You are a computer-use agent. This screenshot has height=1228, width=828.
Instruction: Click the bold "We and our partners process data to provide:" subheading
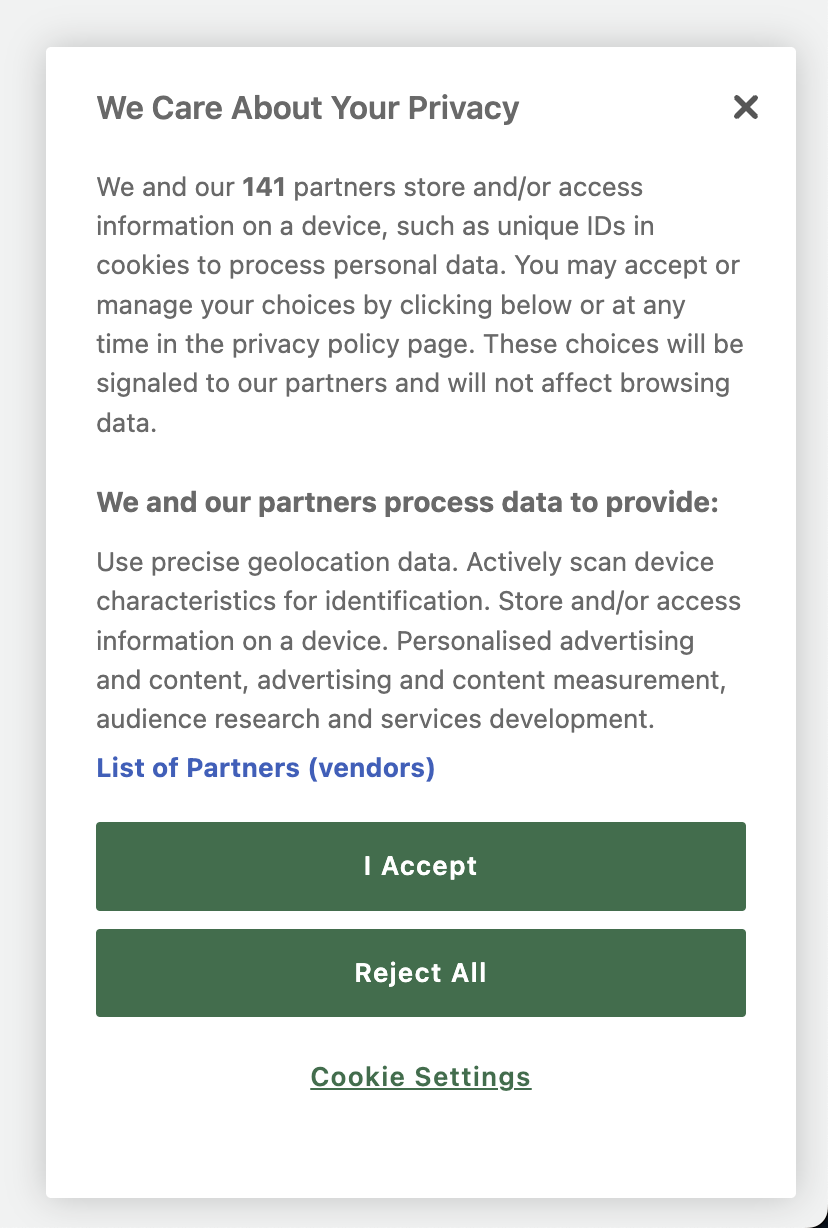coord(408,503)
